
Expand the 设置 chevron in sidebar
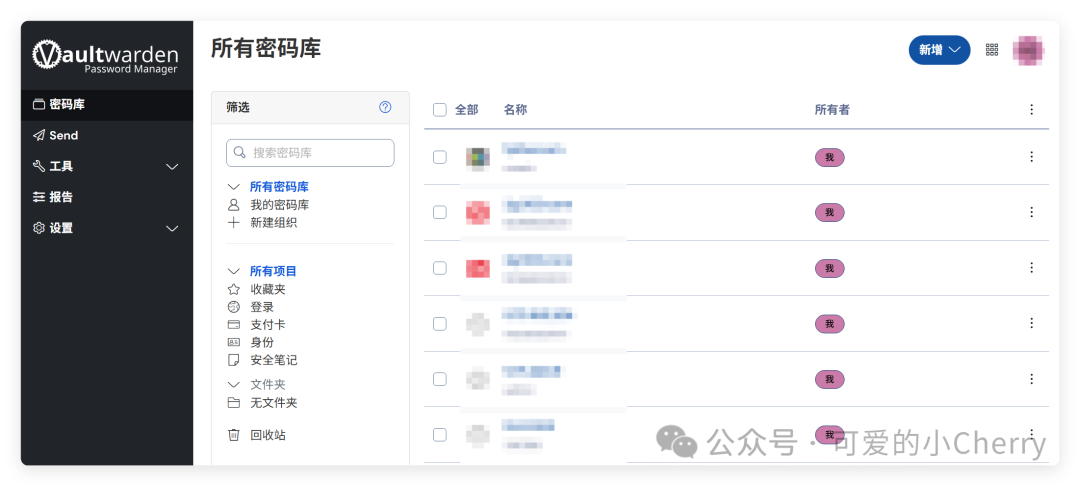[x=173, y=229]
